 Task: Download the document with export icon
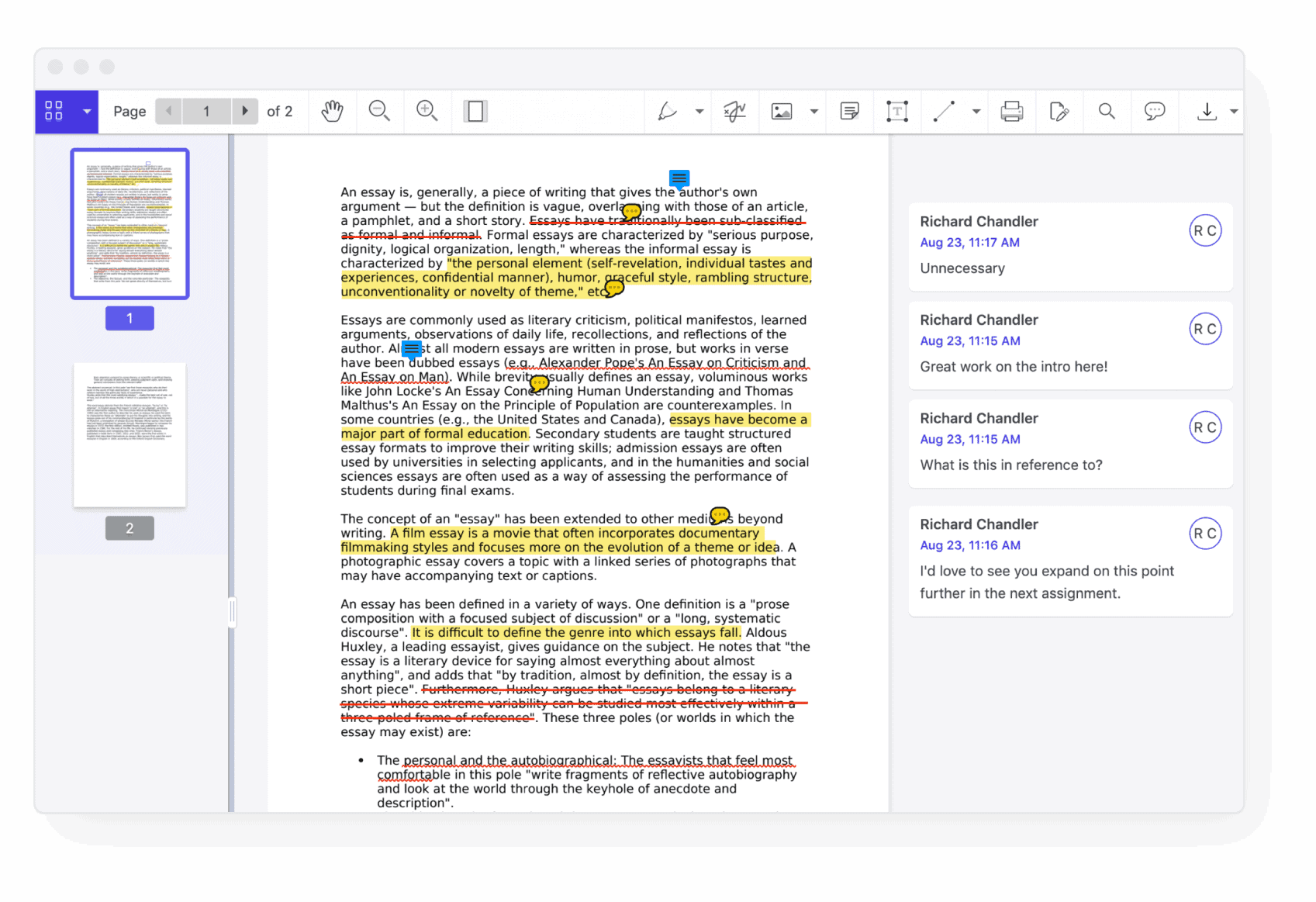[1207, 111]
